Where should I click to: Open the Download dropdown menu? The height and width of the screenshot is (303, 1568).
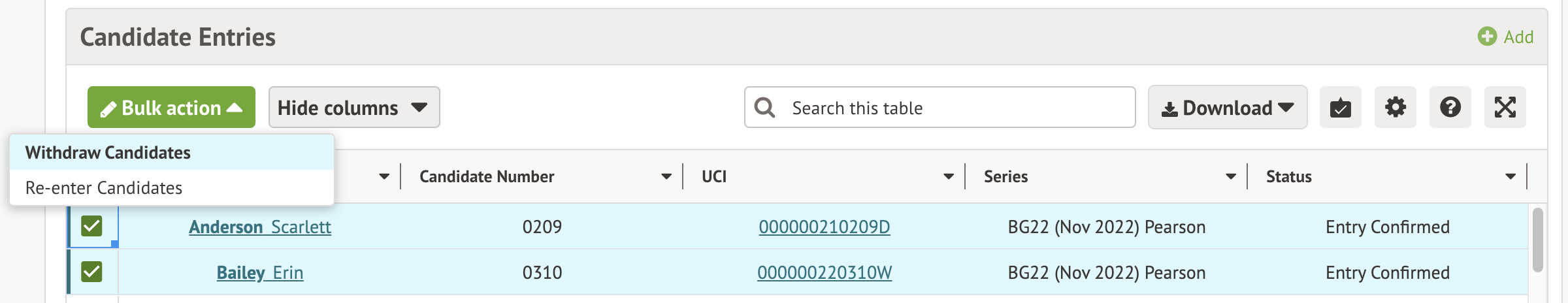[x=1227, y=107]
